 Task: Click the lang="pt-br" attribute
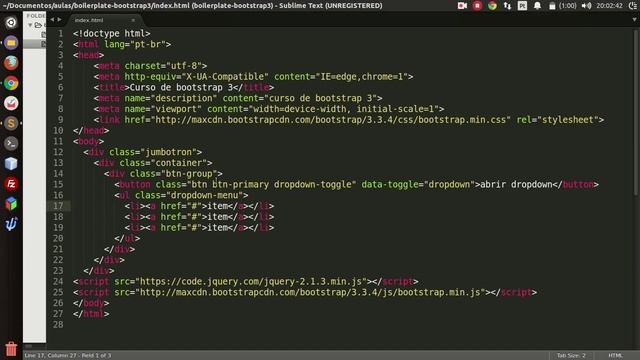coord(135,44)
